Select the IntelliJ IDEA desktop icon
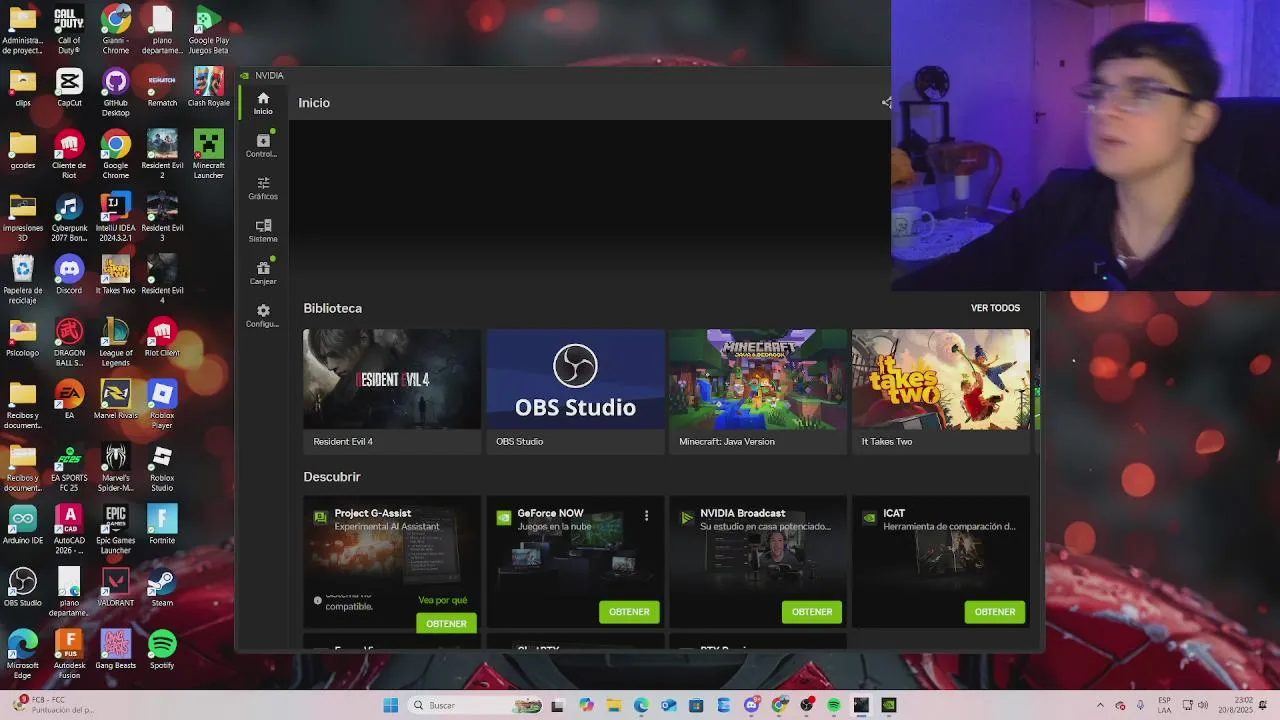Viewport: 1280px width, 720px height. [x=116, y=218]
